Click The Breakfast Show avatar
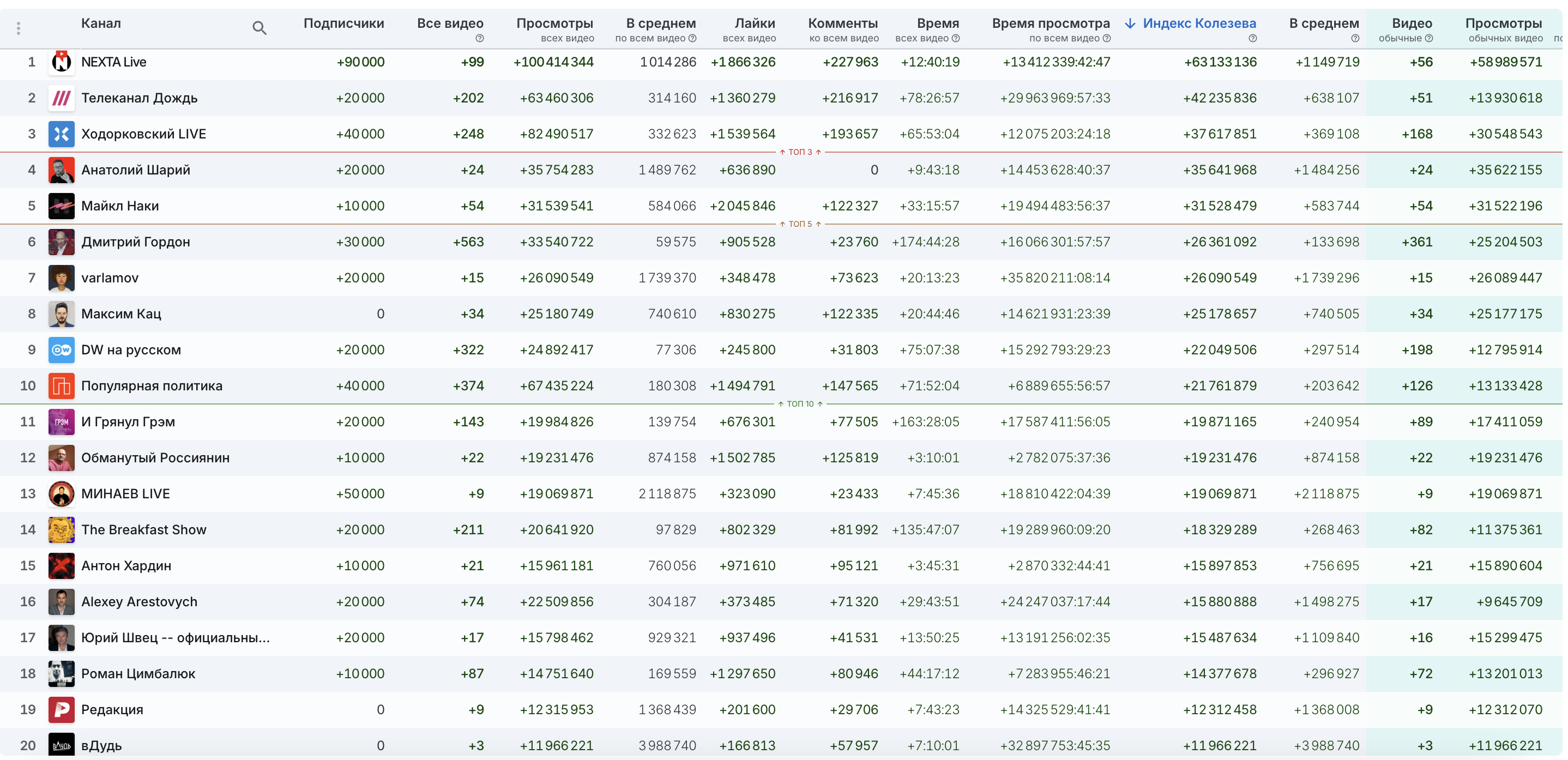This screenshot has width=1568, height=760. [62, 529]
